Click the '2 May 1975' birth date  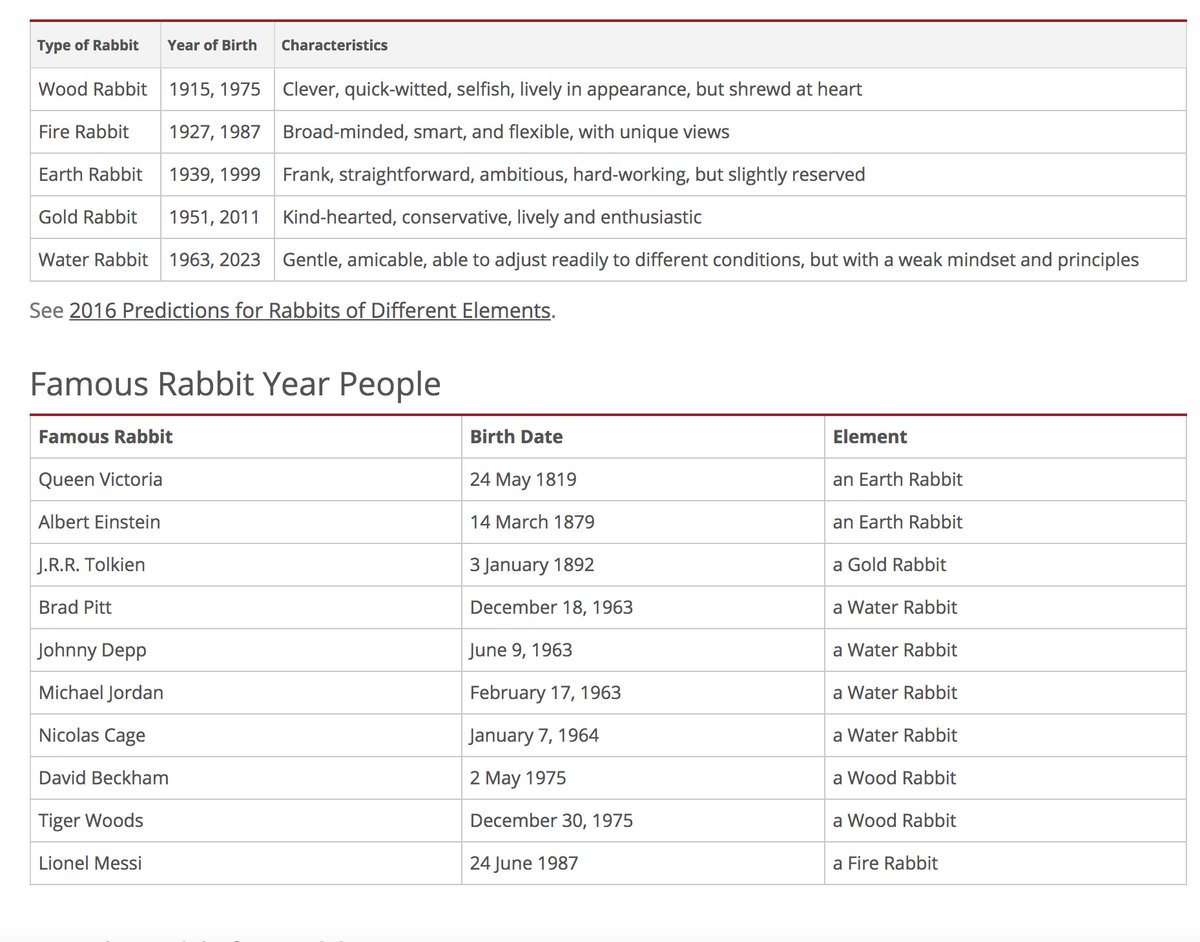(x=518, y=777)
